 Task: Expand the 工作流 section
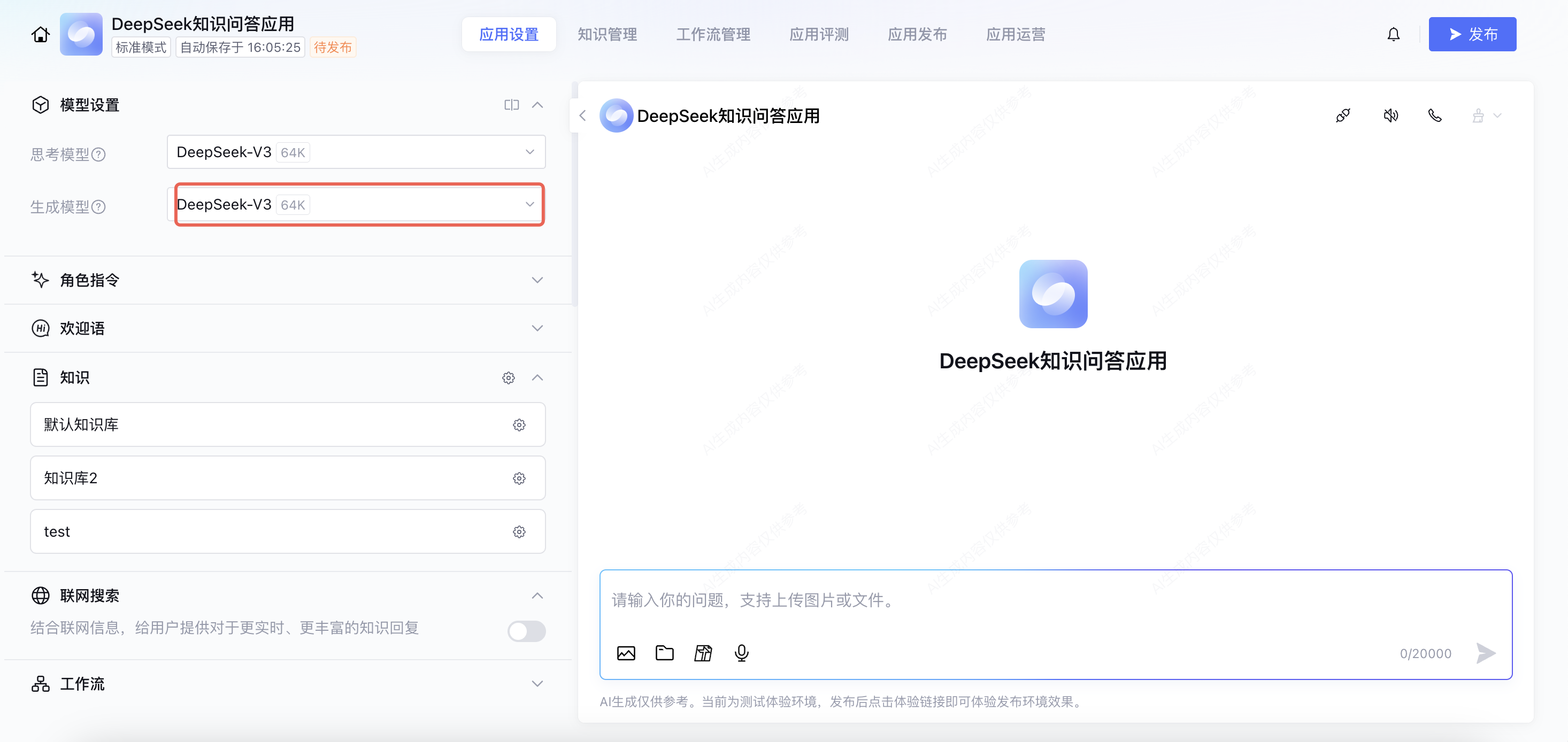coord(537,684)
